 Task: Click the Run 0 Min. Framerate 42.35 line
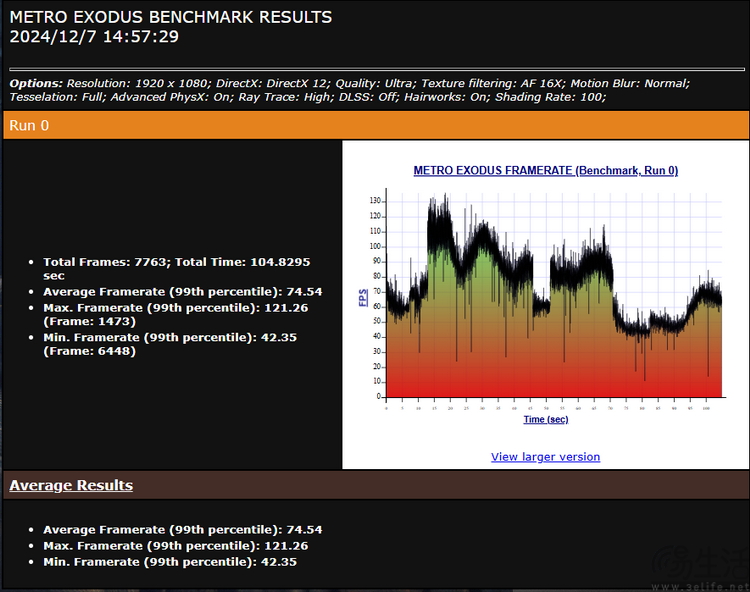pos(170,344)
